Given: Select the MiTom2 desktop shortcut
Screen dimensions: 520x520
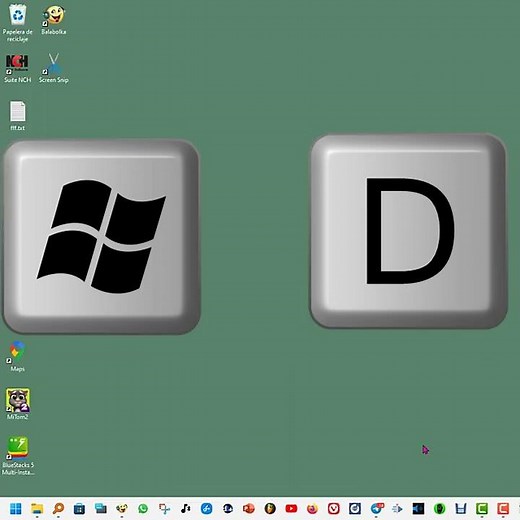Looking at the screenshot, I should 18,404.
